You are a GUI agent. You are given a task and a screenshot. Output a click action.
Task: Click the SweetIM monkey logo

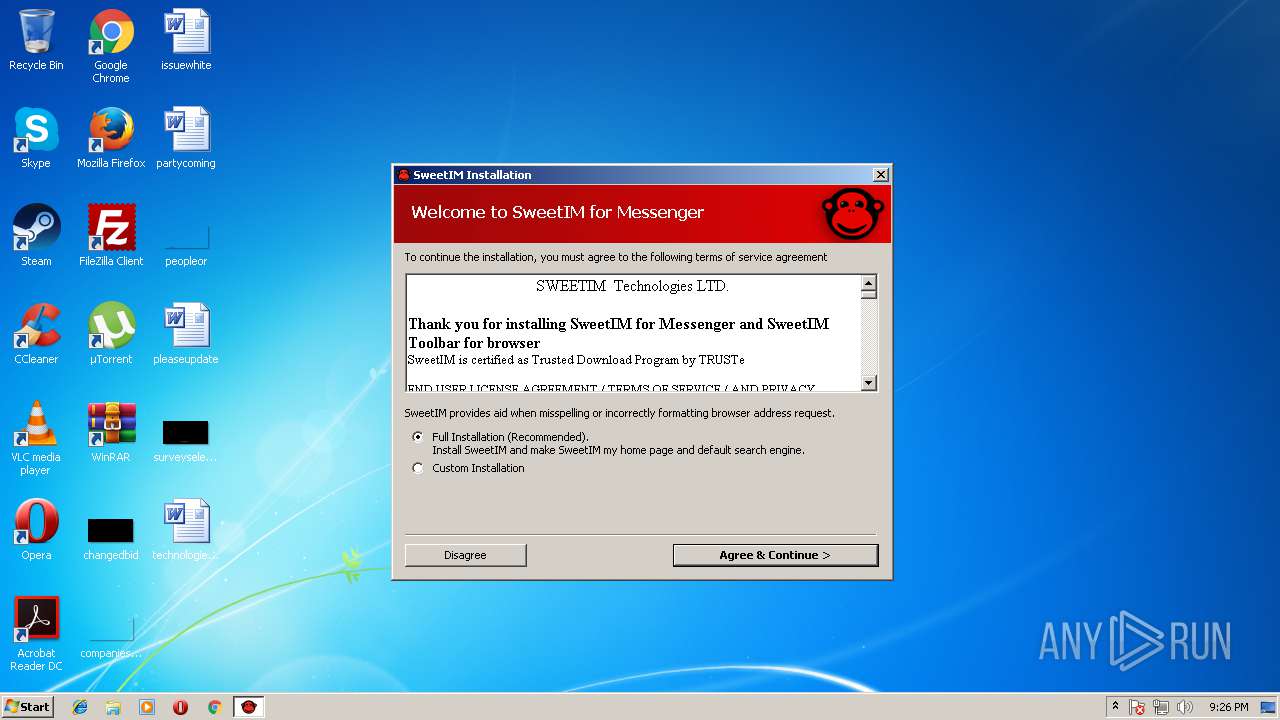852,213
